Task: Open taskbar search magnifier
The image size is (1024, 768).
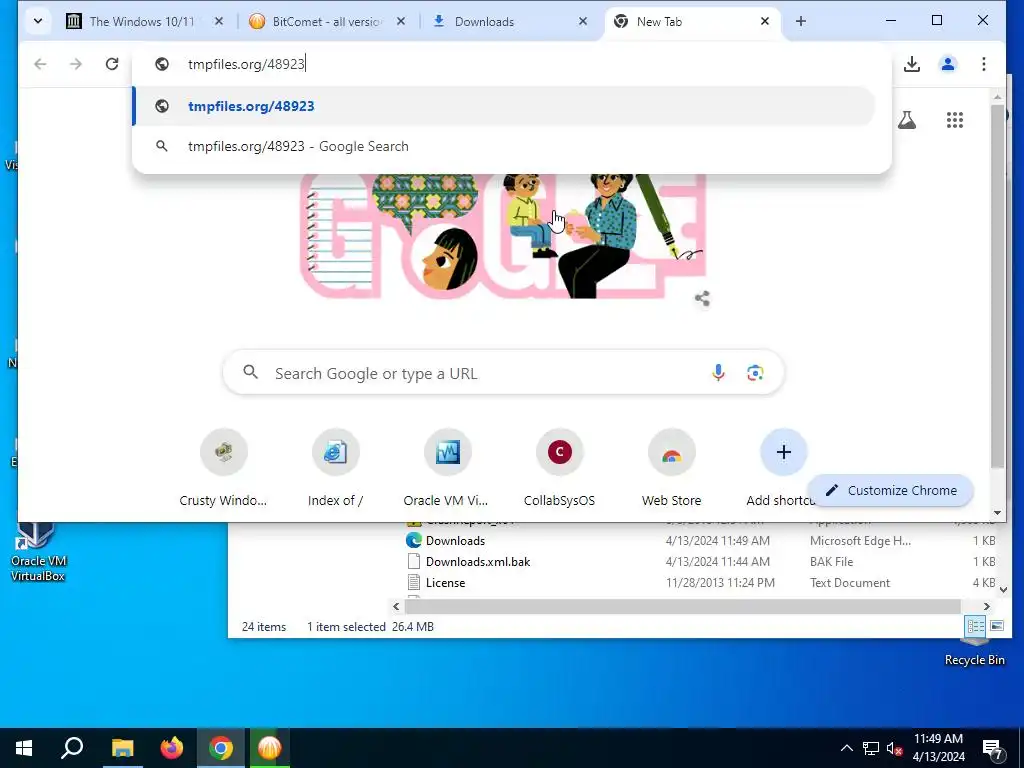Action: pyautogui.click(x=72, y=748)
